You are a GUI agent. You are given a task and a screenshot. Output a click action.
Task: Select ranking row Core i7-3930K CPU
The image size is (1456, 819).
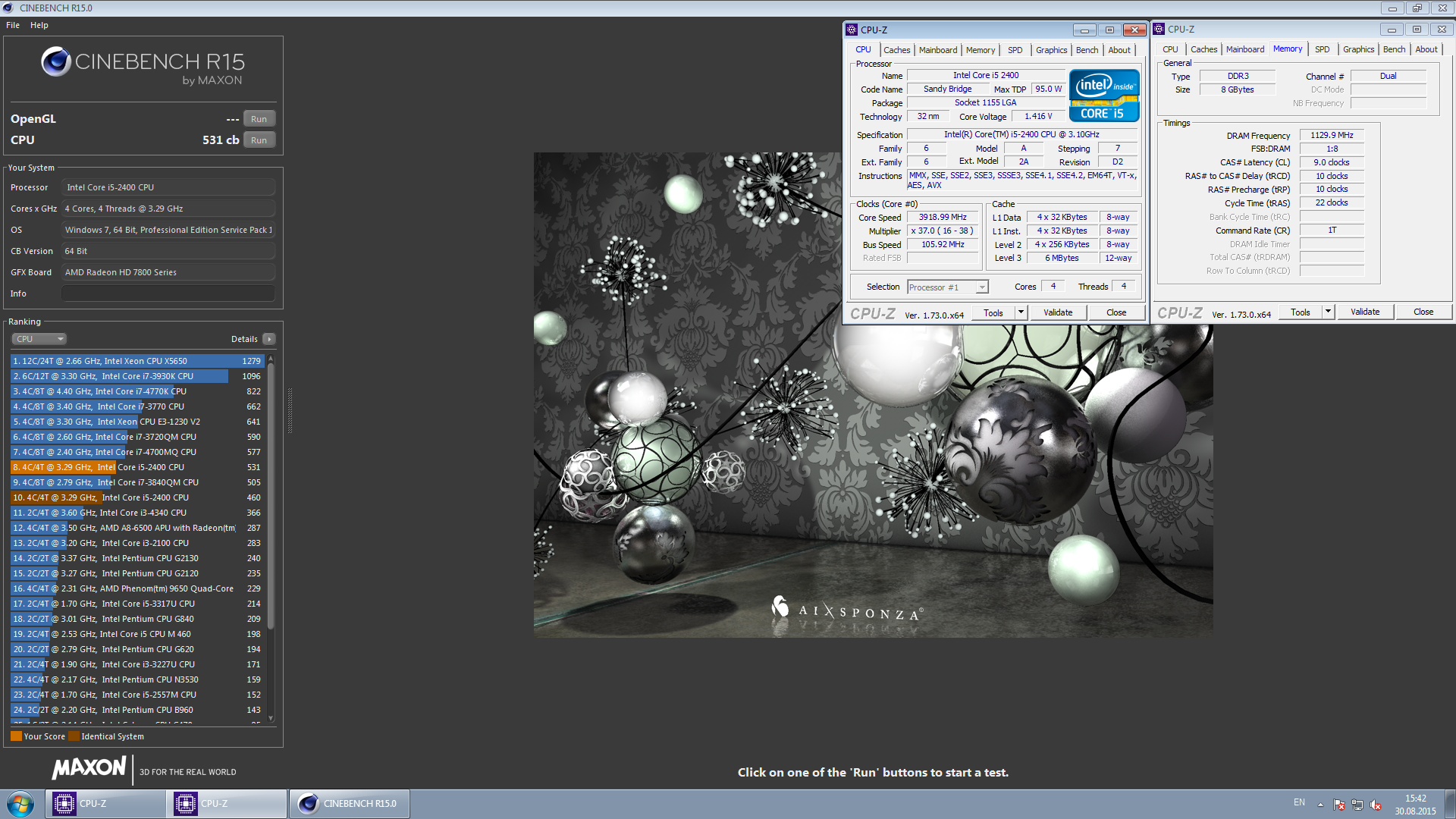coord(136,376)
